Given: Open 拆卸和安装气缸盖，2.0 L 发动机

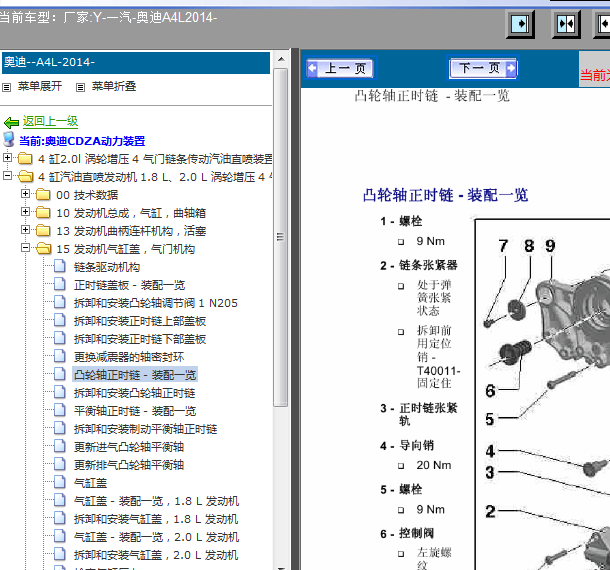Looking at the screenshot, I should pos(156,555).
